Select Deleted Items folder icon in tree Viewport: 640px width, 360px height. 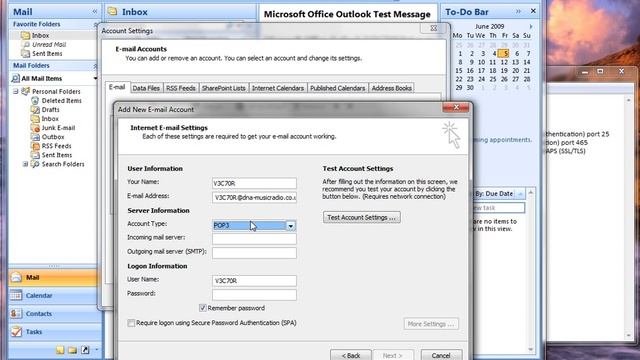tap(35, 100)
